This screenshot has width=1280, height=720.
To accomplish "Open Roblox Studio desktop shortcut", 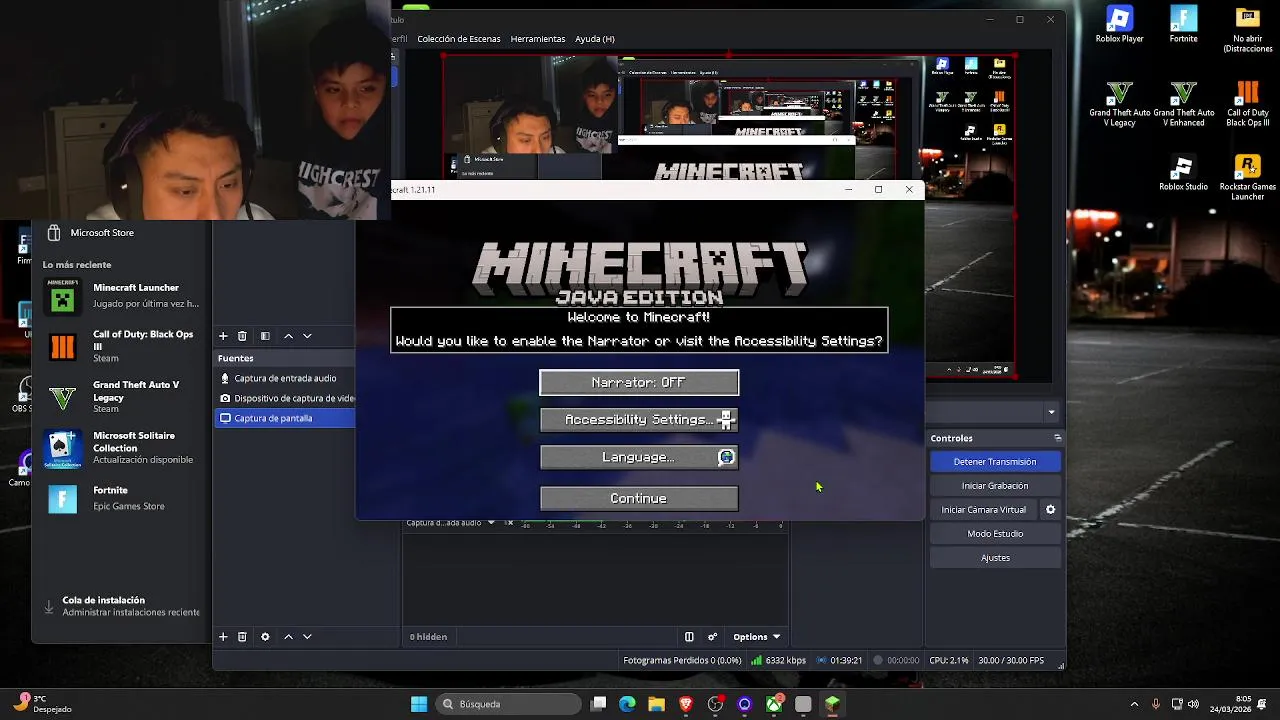I will pyautogui.click(x=1183, y=173).
